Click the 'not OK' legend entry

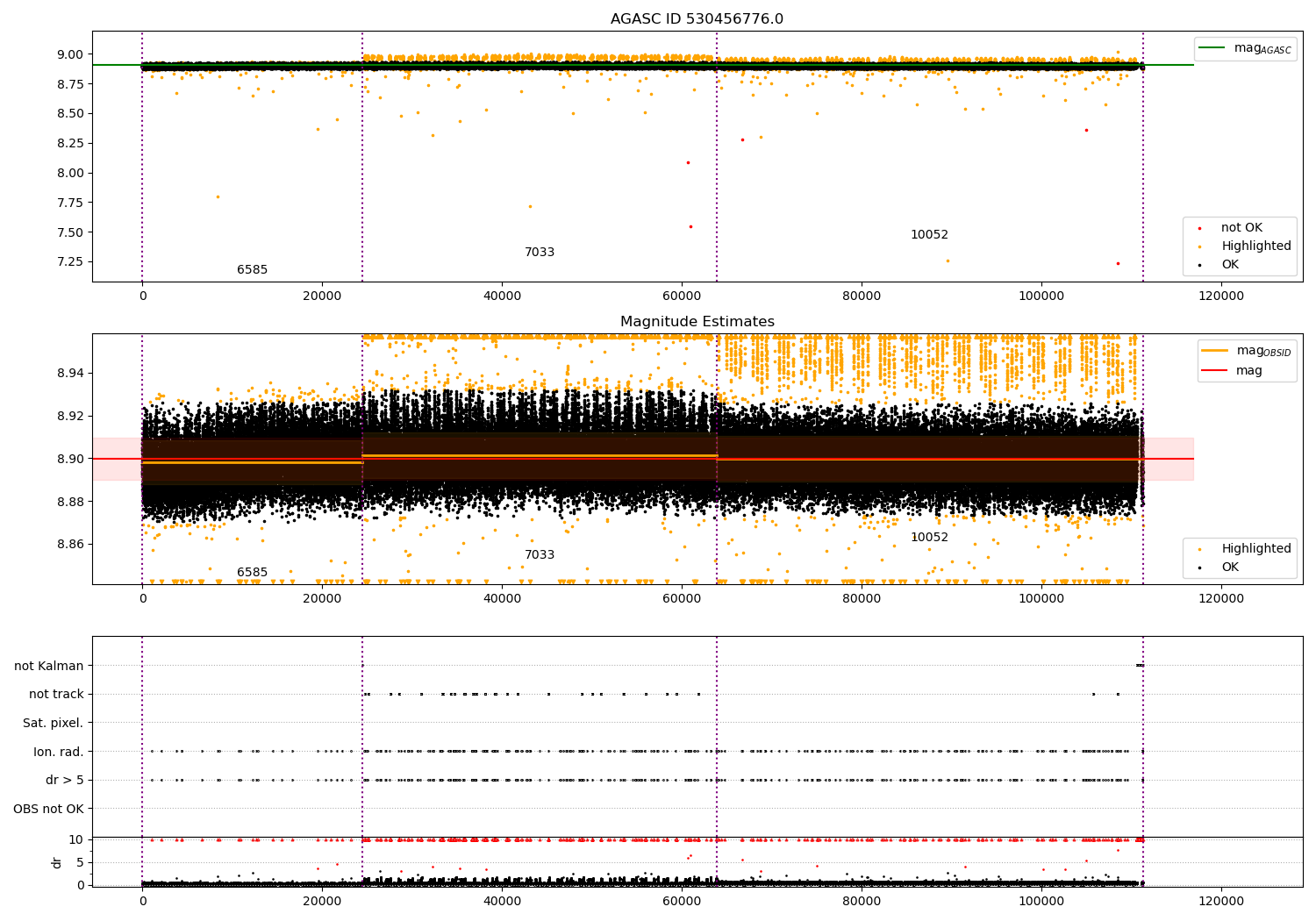1241,228
